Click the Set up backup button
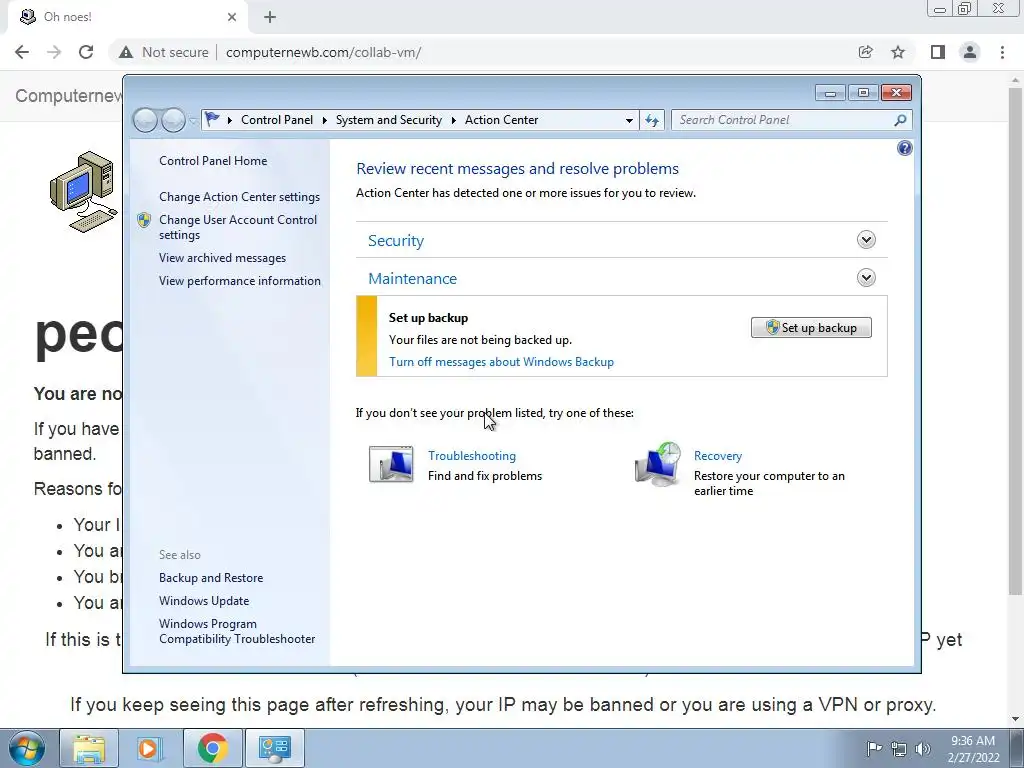Viewport: 1024px width, 768px height. point(811,328)
